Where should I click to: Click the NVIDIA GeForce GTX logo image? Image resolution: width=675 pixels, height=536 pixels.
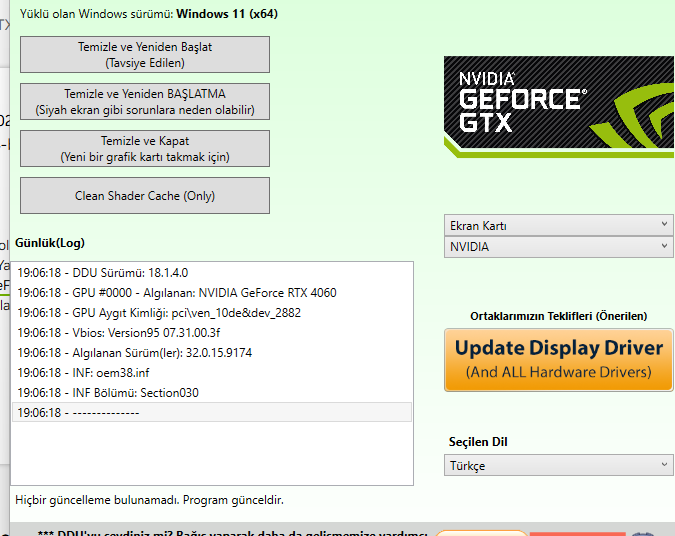click(x=559, y=107)
